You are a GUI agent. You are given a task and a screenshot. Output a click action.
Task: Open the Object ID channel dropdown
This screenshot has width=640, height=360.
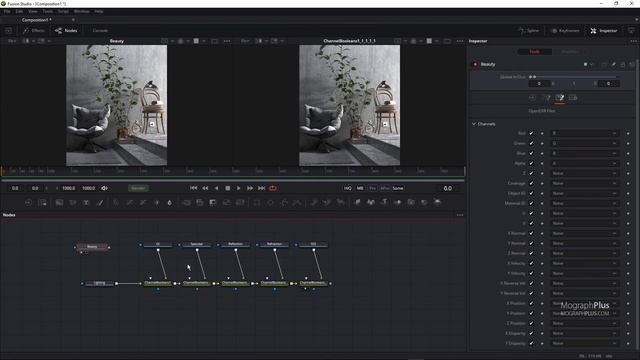(x=584, y=193)
